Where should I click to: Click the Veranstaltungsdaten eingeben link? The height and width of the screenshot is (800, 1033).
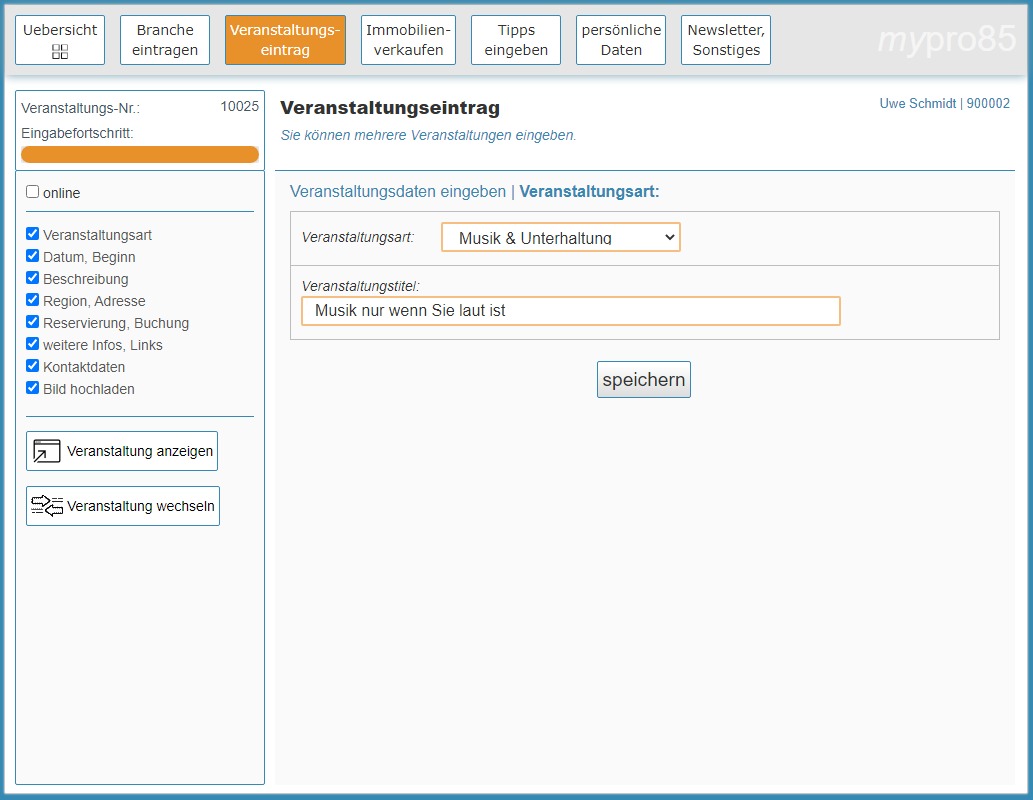pyautogui.click(x=397, y=192)
